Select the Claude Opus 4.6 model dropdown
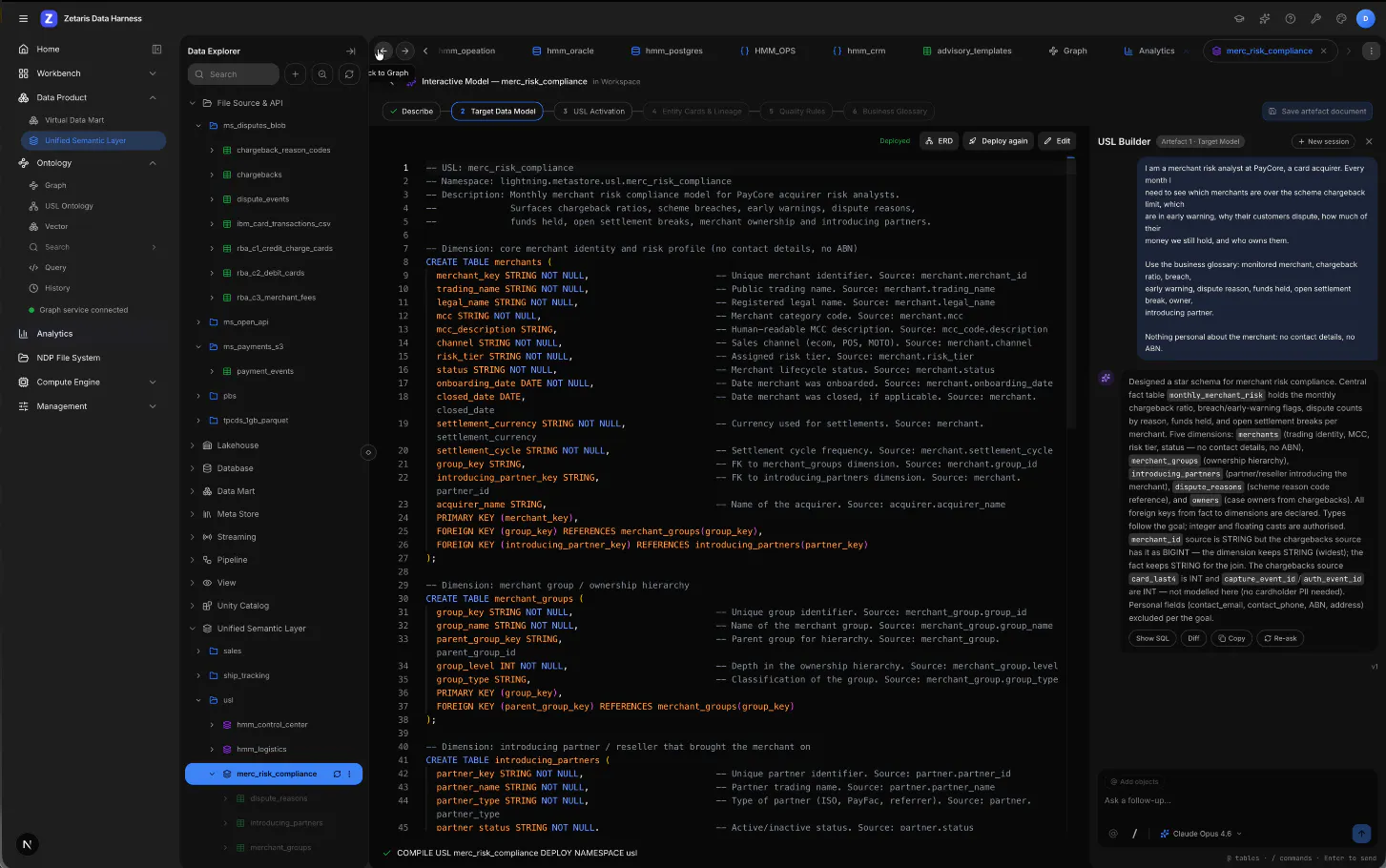Image resolution: width=1386 pixels, height=868 pixels. 1200,834
